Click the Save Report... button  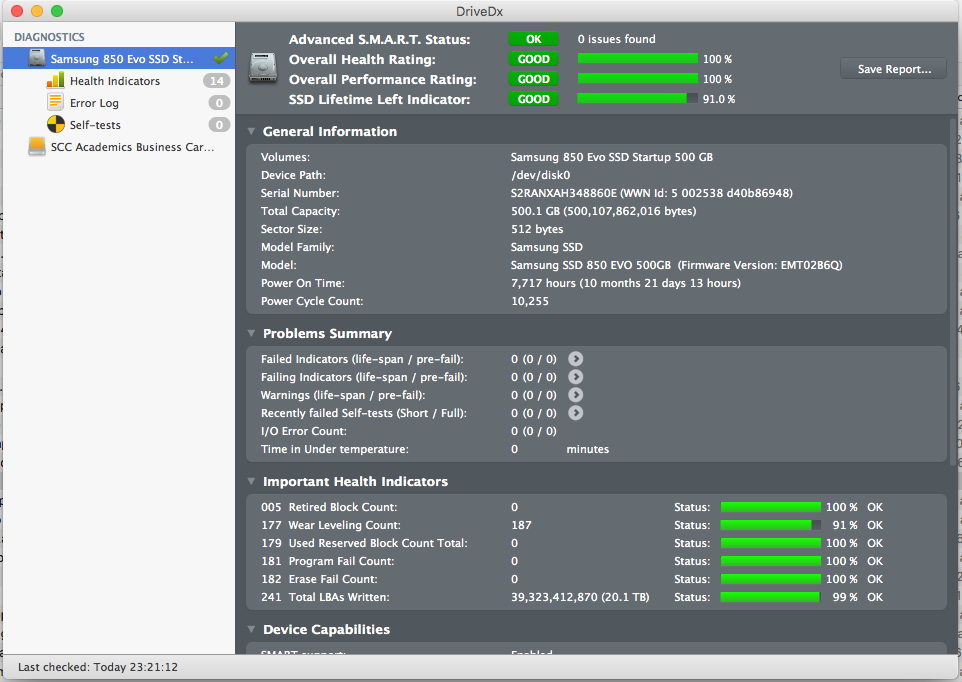(893, 69)
